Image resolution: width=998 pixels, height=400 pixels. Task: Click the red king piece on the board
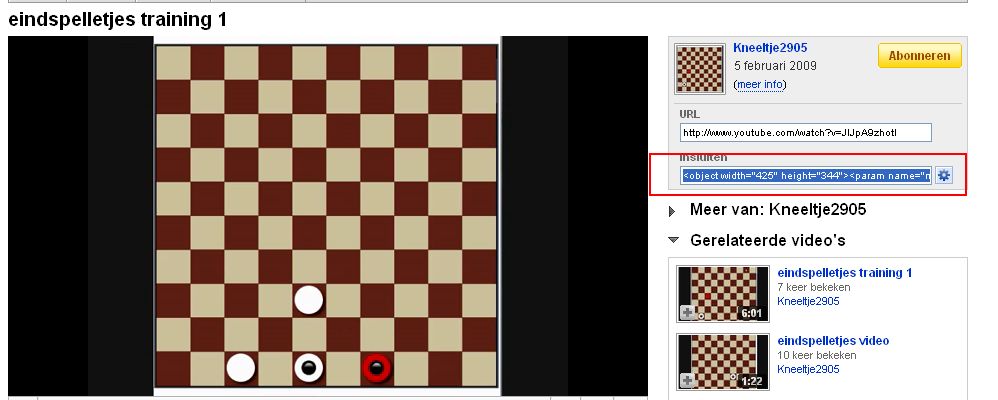click(377, 368)
